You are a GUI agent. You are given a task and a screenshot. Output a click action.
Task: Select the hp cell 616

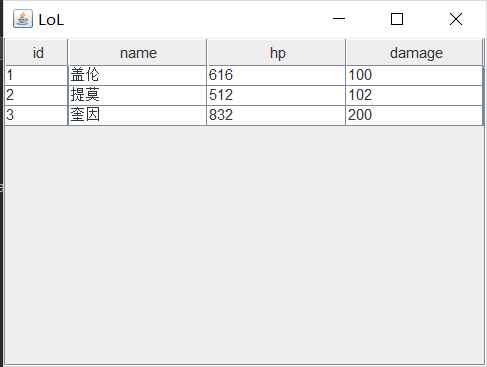point(276,75)
